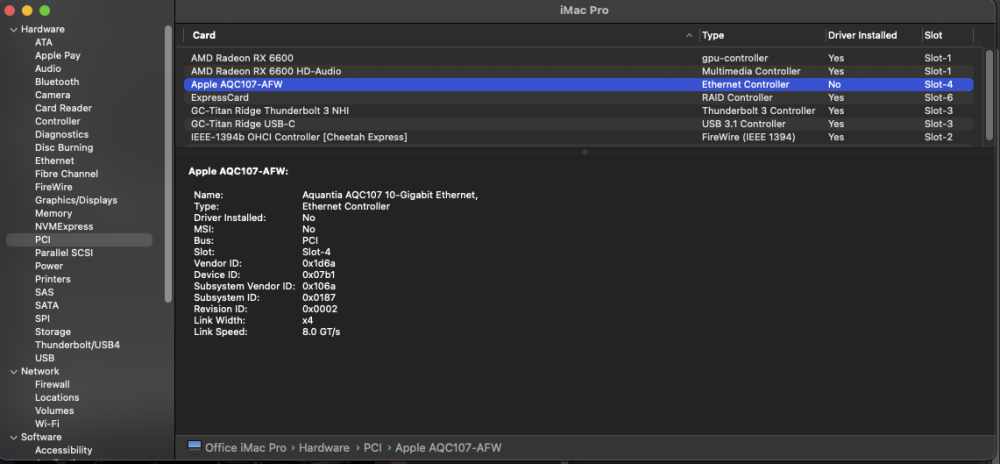Viewport: 1000px width, 464px height.
Task: Collapse the Software section in sidebar
Action: [x=13, y=437]
